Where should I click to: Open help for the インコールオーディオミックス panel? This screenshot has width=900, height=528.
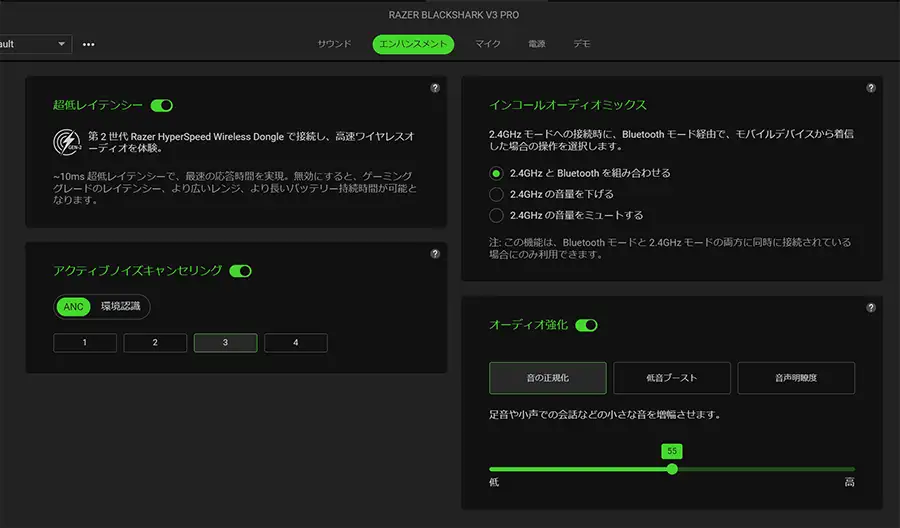(x=871, y=88)
